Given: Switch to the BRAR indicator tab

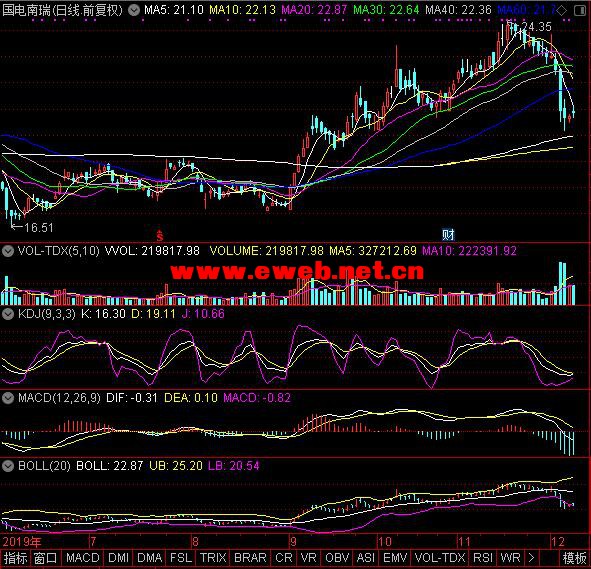Looking at the screenshot, I should tap(250, 558).
